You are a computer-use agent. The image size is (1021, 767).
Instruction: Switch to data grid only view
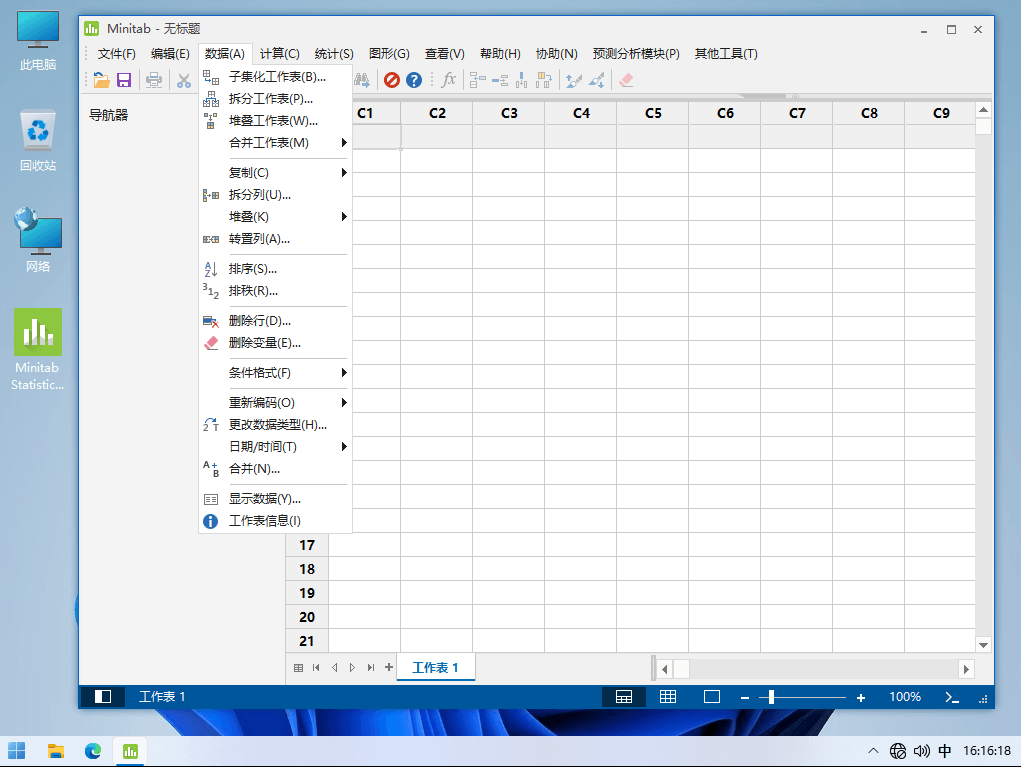coord(668,697)
